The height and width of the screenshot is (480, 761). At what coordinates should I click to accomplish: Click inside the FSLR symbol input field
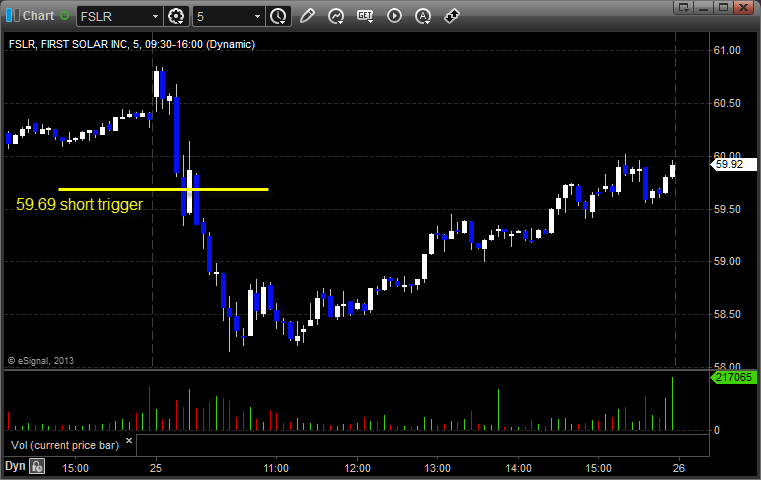click(x=114, y=17)
